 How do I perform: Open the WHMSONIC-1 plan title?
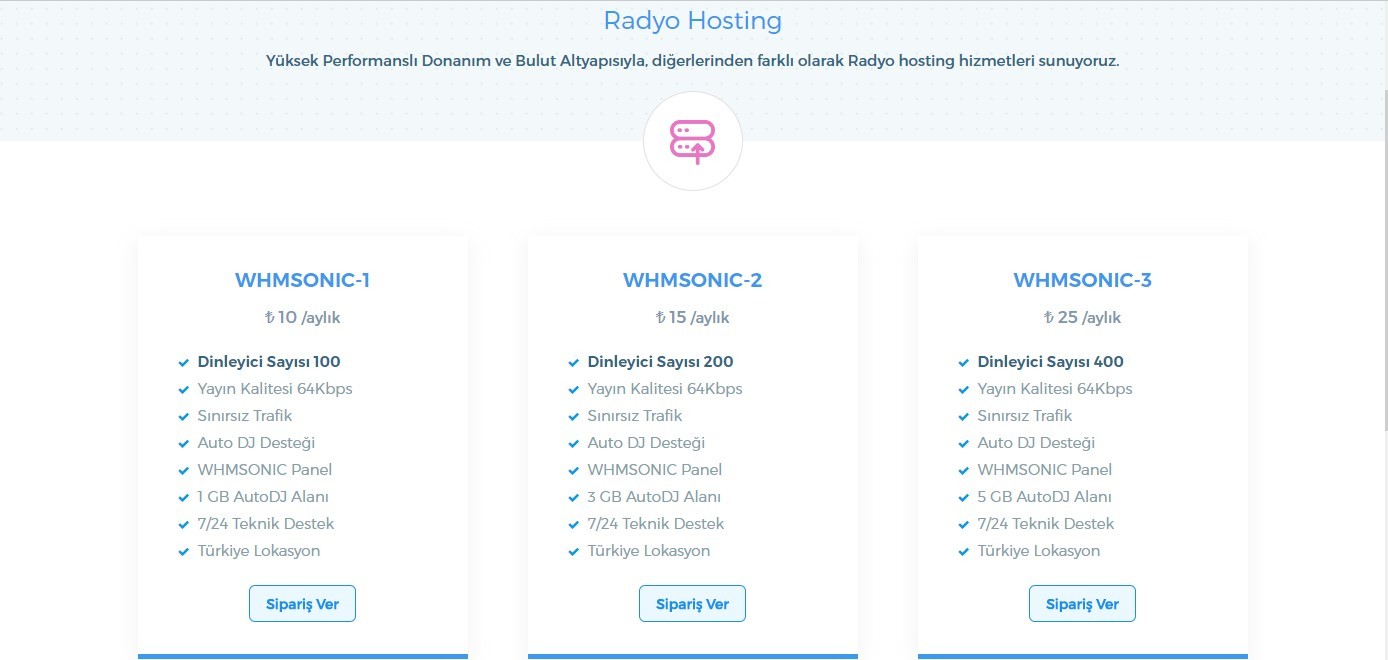click(302, 281)
